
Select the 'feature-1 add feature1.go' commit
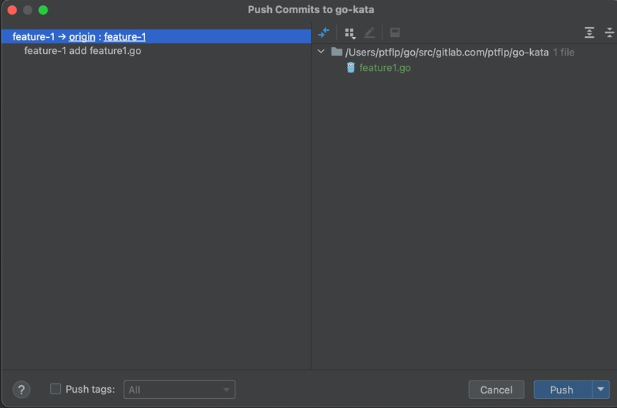pos(82,51)
